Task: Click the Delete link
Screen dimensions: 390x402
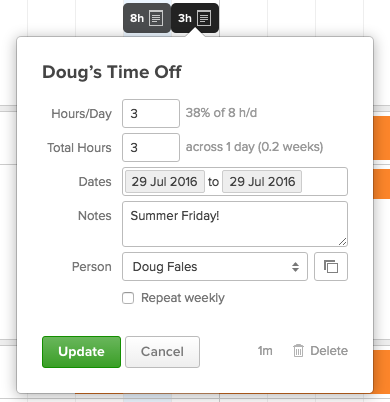Action: coord(329,351)
